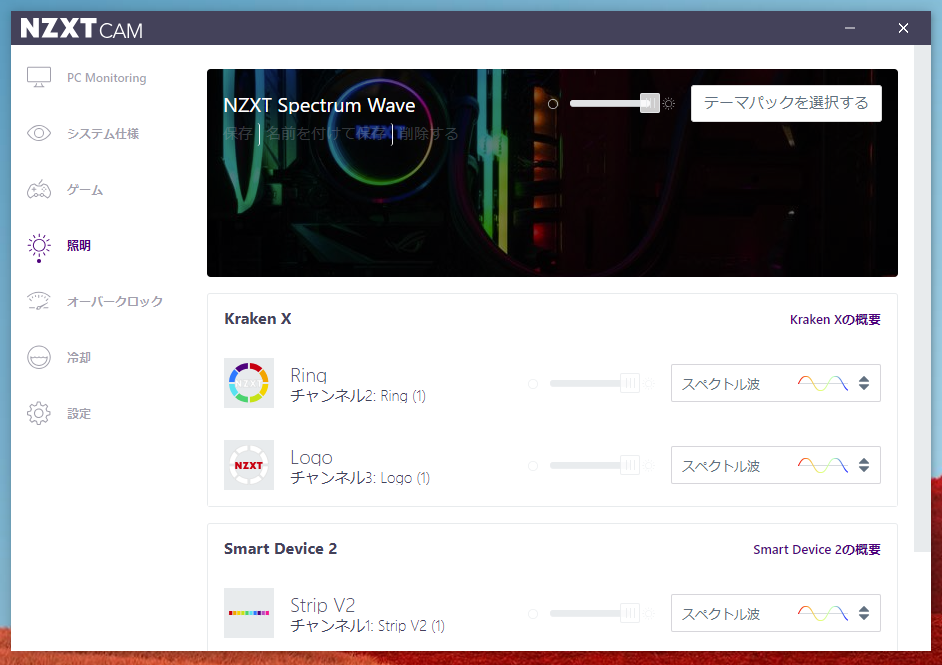Screen dimensions: 942x665
Task: Open Kraken Xの概要 link
Action: tap(835, 320)
